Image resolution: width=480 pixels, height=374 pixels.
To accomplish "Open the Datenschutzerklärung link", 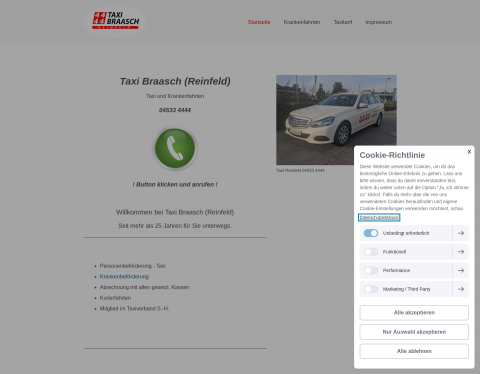I will tap(379, 218).
